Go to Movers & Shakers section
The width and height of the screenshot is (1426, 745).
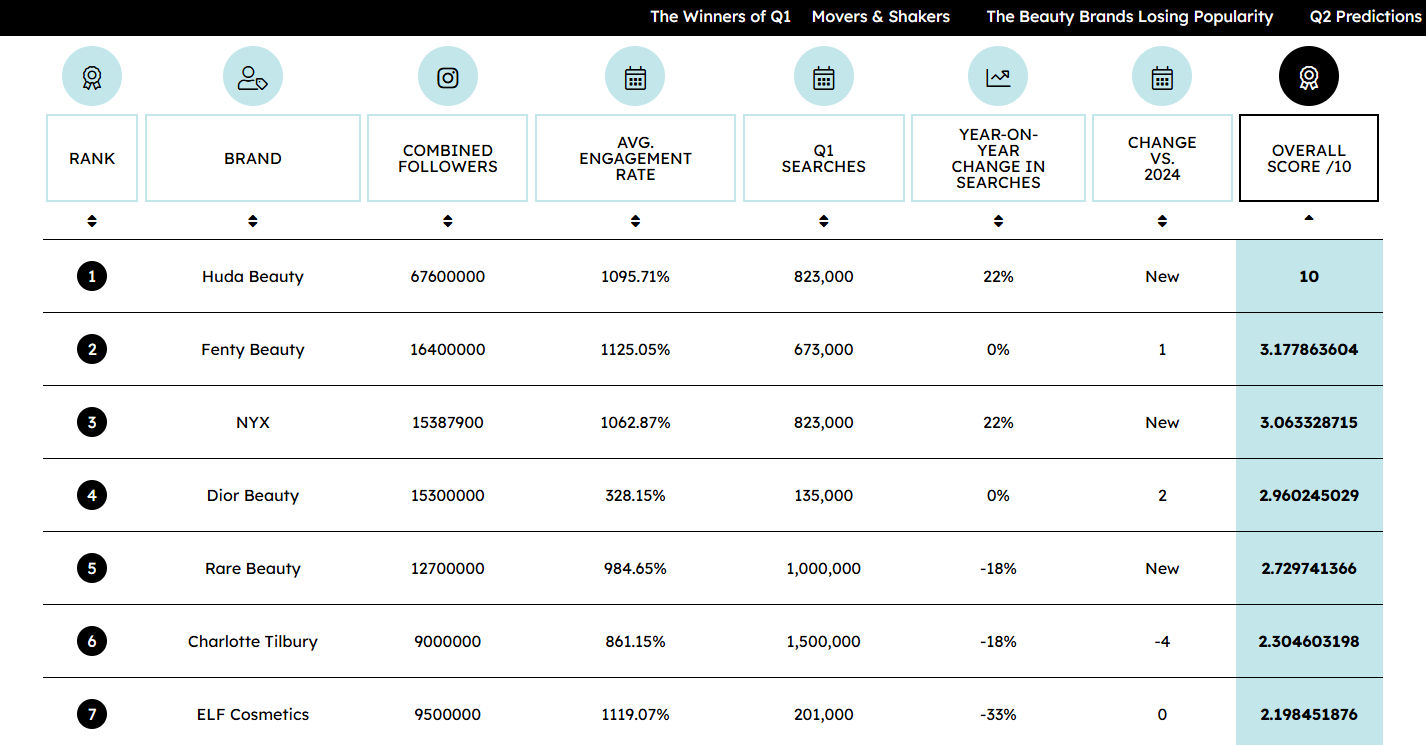(x=881, y=17)
